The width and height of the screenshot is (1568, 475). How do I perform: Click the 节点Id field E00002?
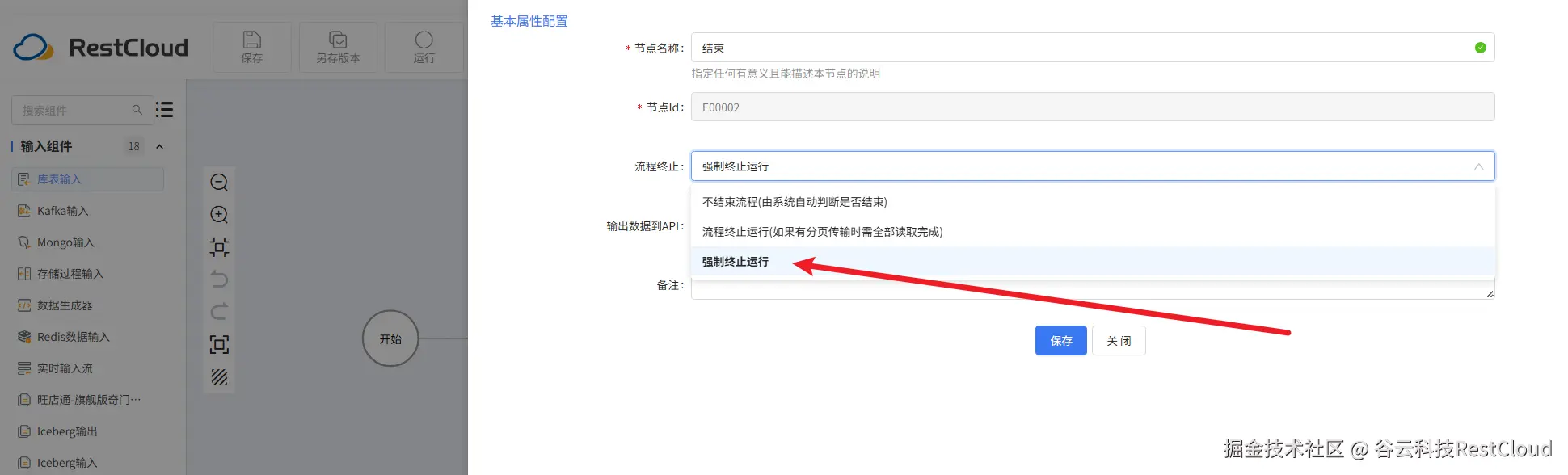1093,107
